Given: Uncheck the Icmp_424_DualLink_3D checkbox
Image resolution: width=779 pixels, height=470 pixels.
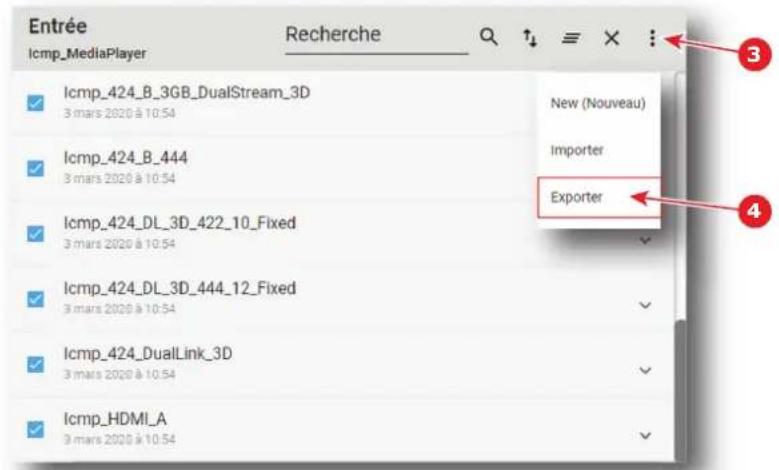Looking at the screenshot, I should click(x=35, y=364).
